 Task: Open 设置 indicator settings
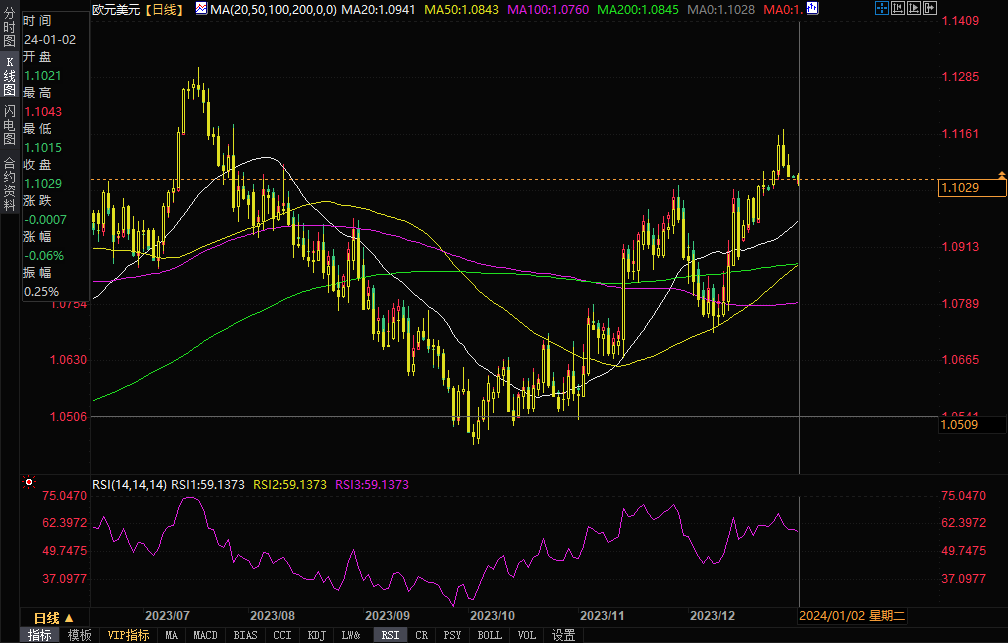coord(563,635)
